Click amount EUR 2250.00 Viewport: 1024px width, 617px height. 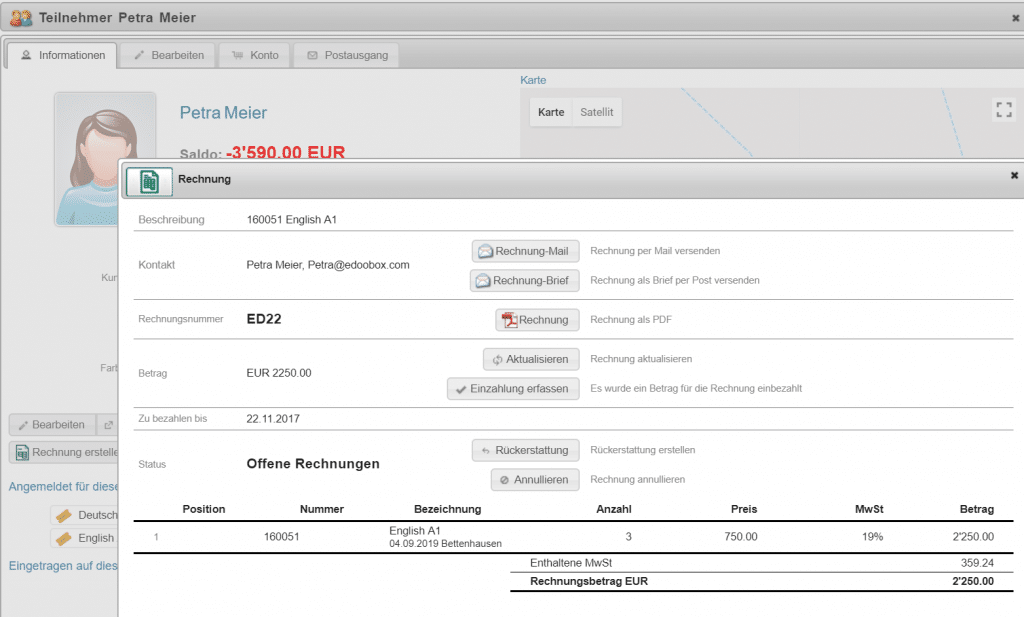click(279, 373)
